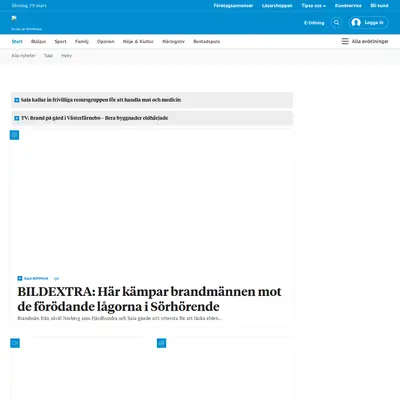Open Alla avdelningar menu label
This screenshot has height=400, width=400.
coord(370,41)
